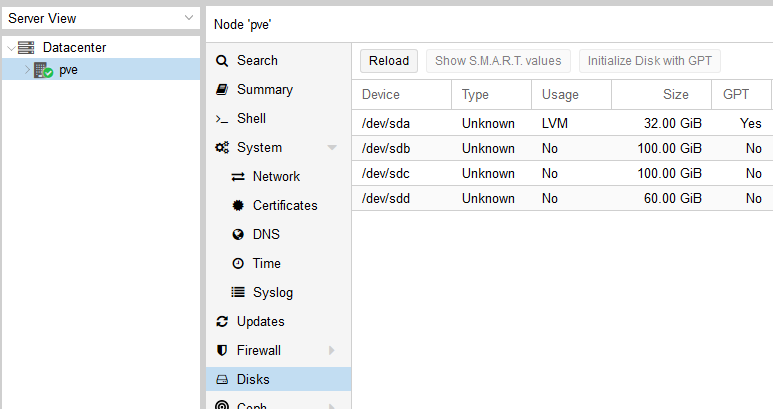Click the Updates refresh icon

click(x=222, y=321)
